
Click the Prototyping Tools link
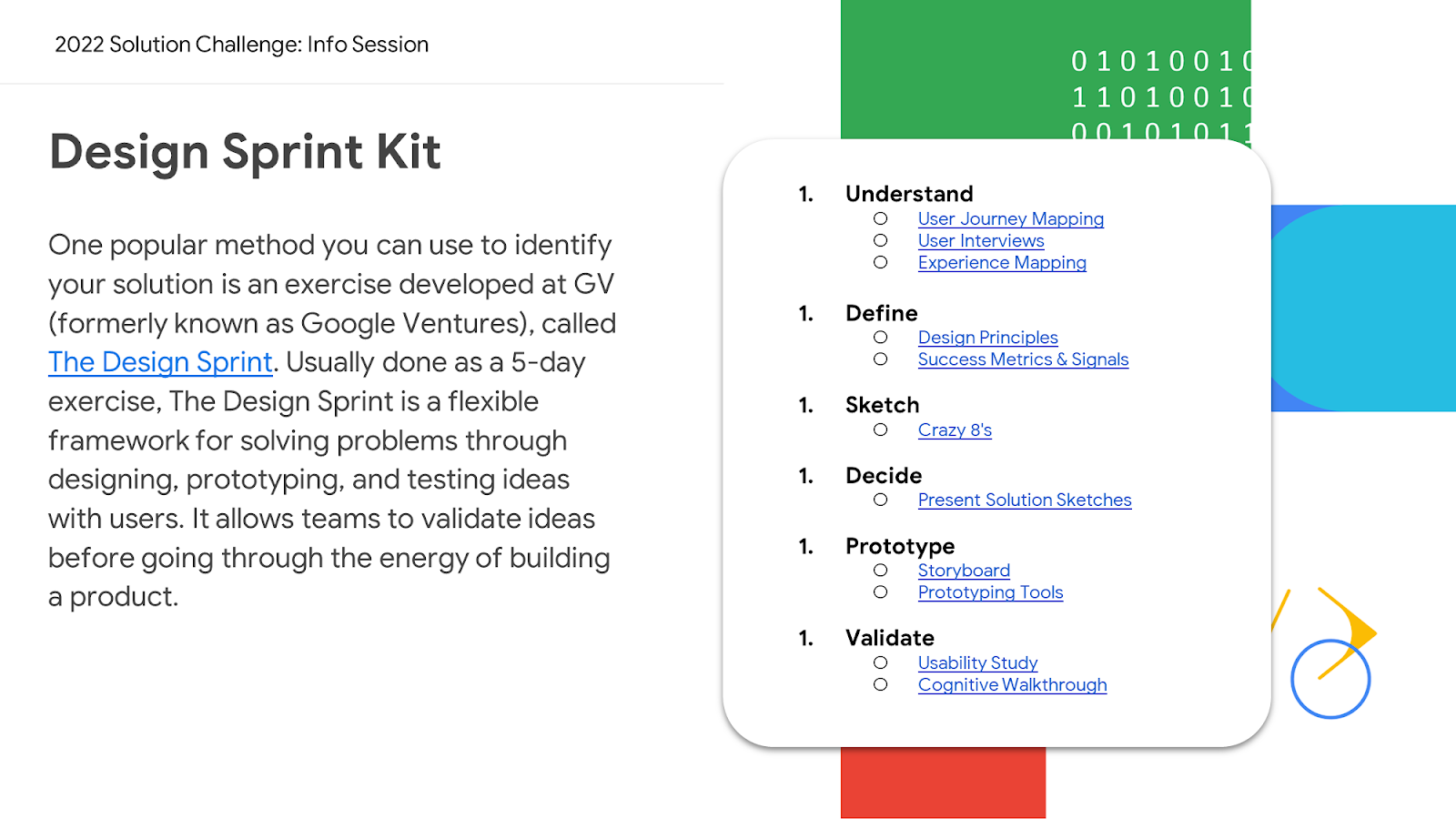click(990, 592)
